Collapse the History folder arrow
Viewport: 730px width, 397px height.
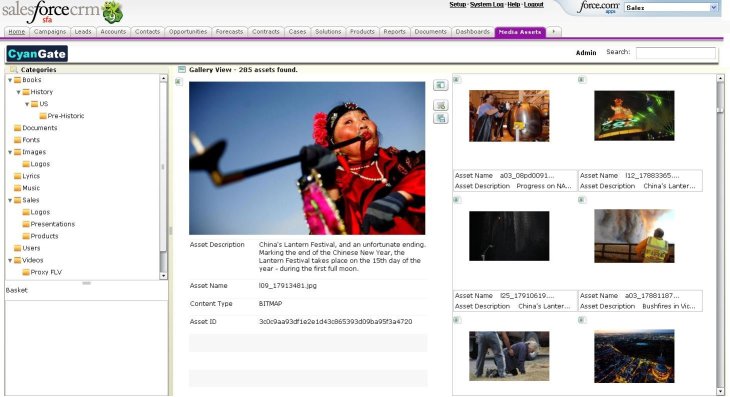(x=19, y=92)
